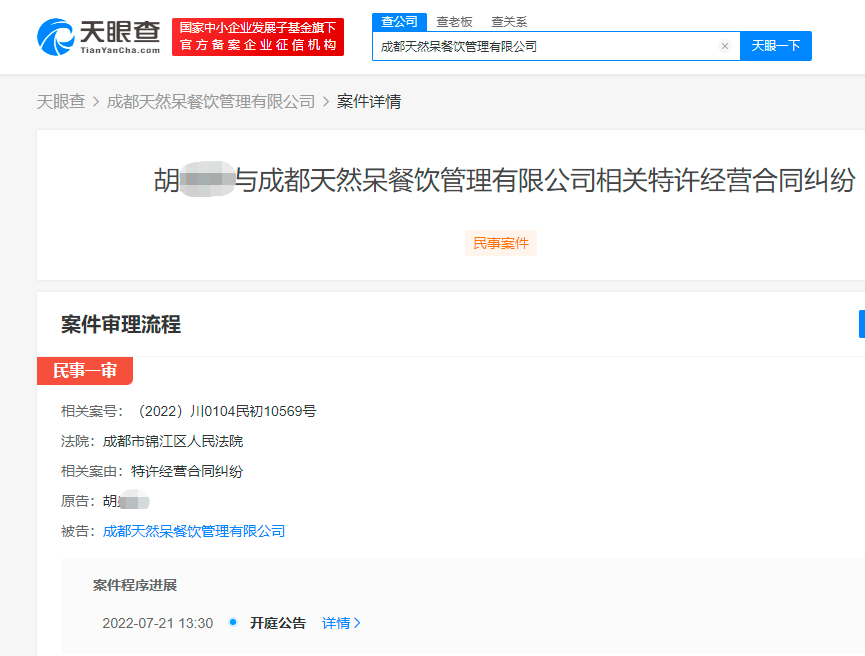This screenshot has width=865, height=656.
Task: Click the date 2022-07-21 13:30
Action: 158,623
